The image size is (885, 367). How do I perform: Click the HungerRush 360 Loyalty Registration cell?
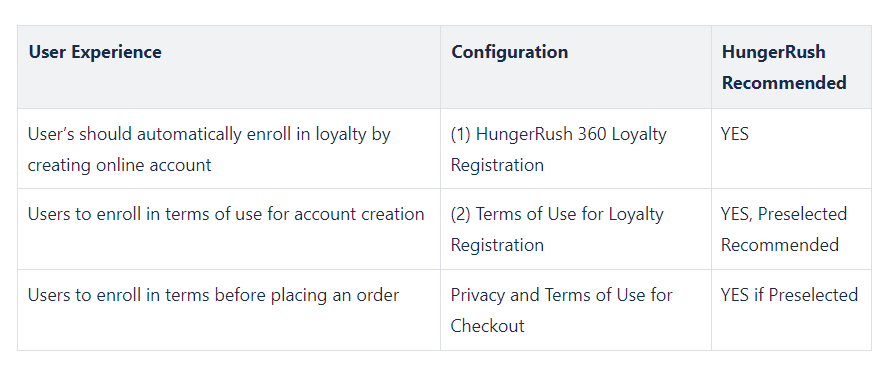[x=576, y=149]
